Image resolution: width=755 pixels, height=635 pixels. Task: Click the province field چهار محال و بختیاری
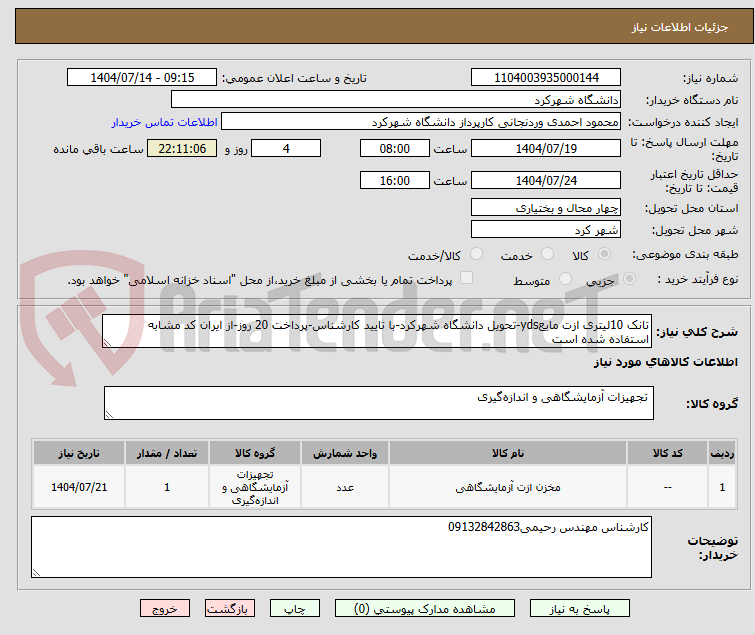pos(546,207)
